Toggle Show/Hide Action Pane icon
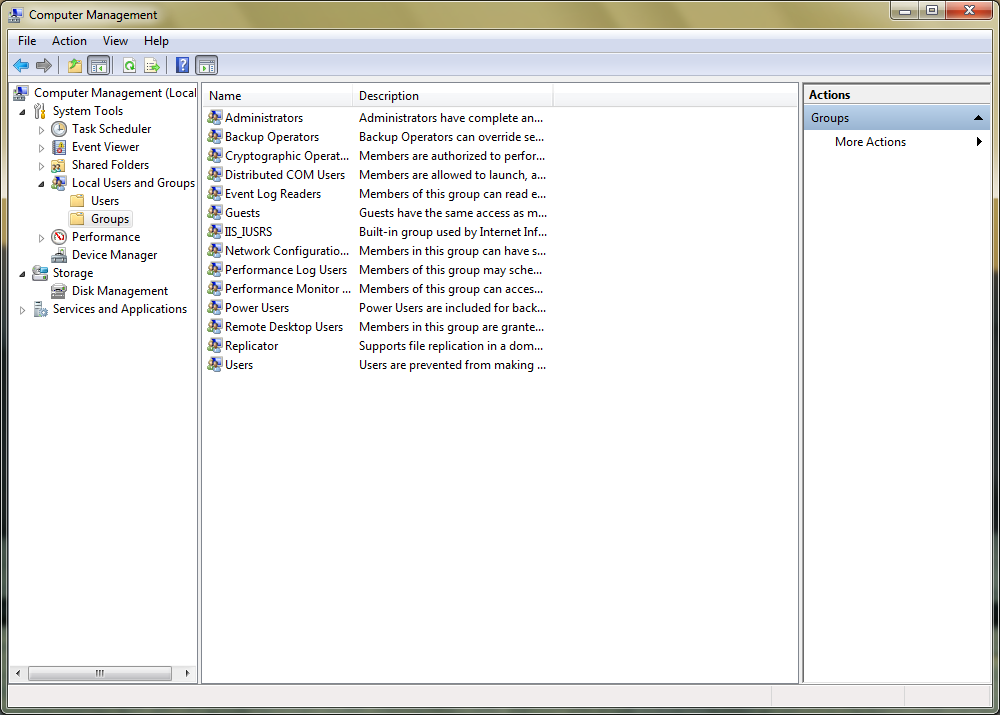Viewport: 1000px width, 715px height. [207, 65]
